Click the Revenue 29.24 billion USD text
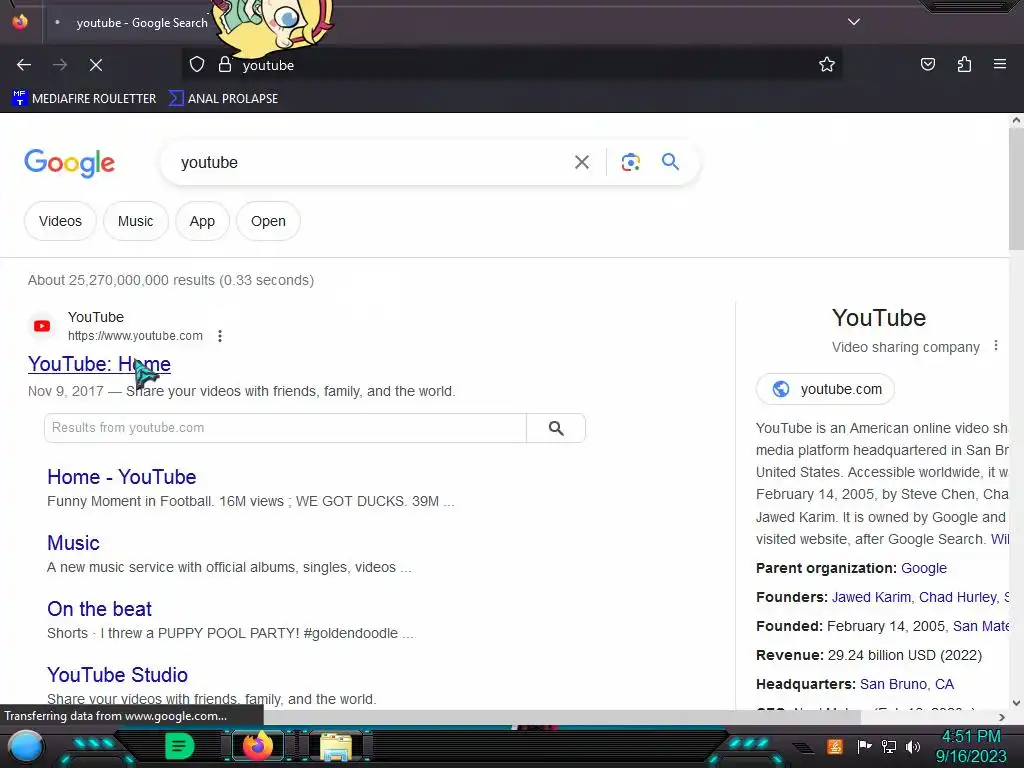Screen dimensions: 1024x768 point(869,655)
